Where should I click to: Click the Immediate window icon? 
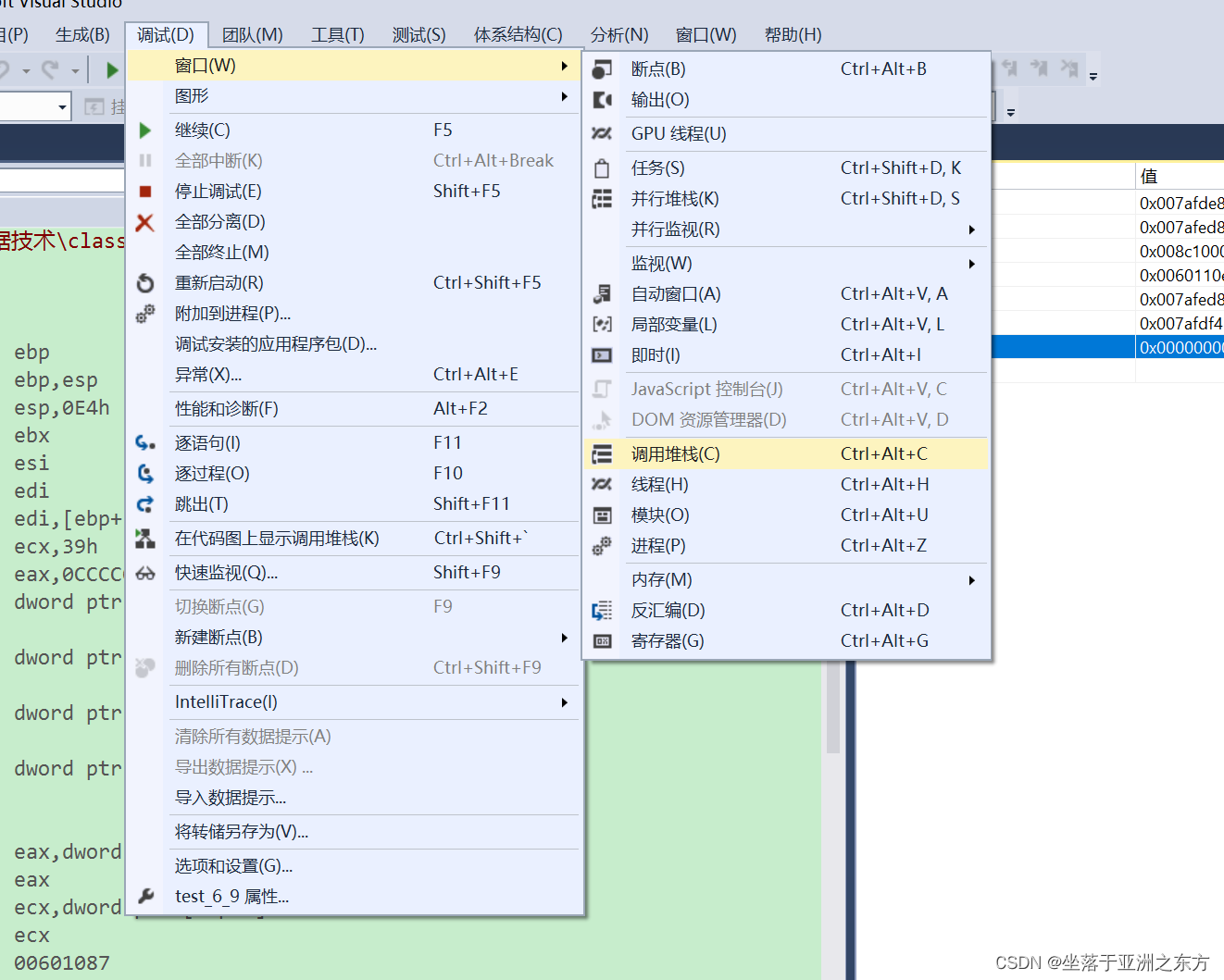(x=602, y=355)
